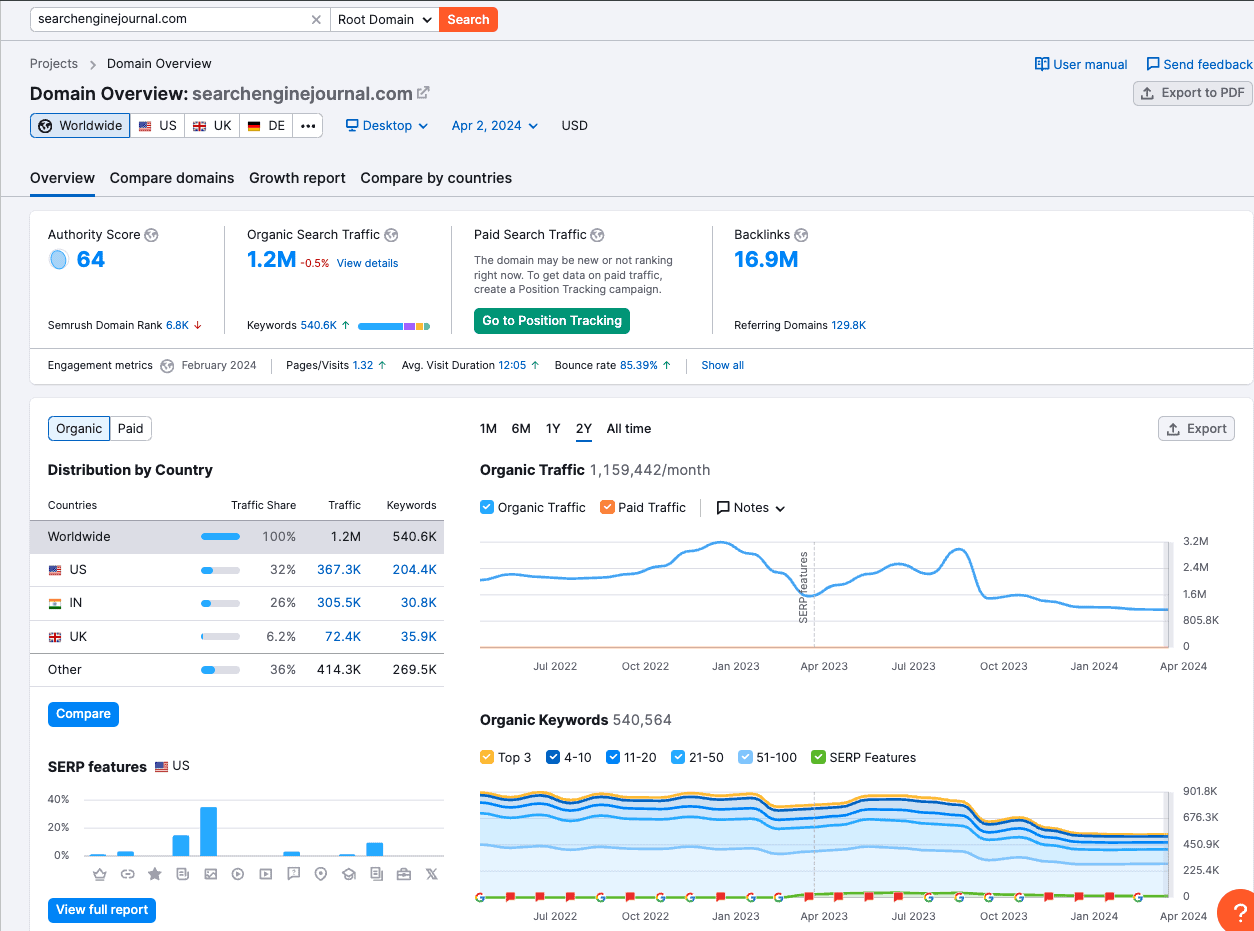Click the globe icon next to Authority Score
This screenshot has height=931, width=1254.
coord(151,235)
